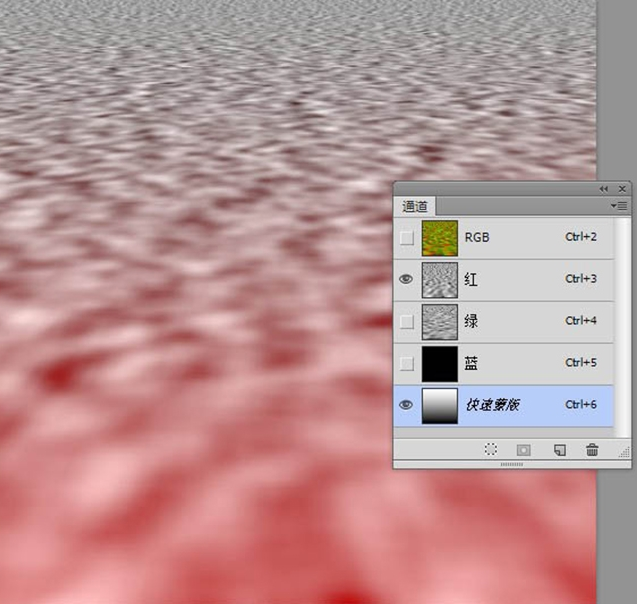
Task: Click the Ctrl+5 shortcut label
Action: click(x=581, y=362)
